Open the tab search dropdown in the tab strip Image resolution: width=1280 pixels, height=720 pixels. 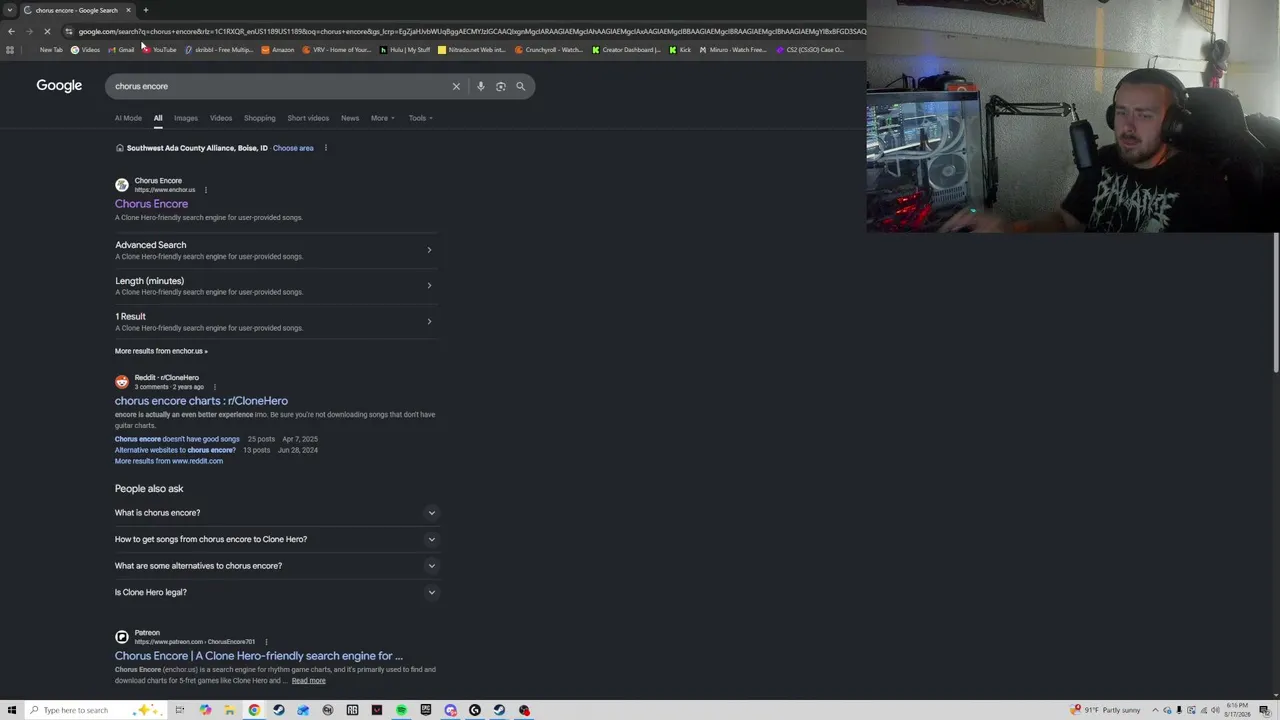coord(10,10)
